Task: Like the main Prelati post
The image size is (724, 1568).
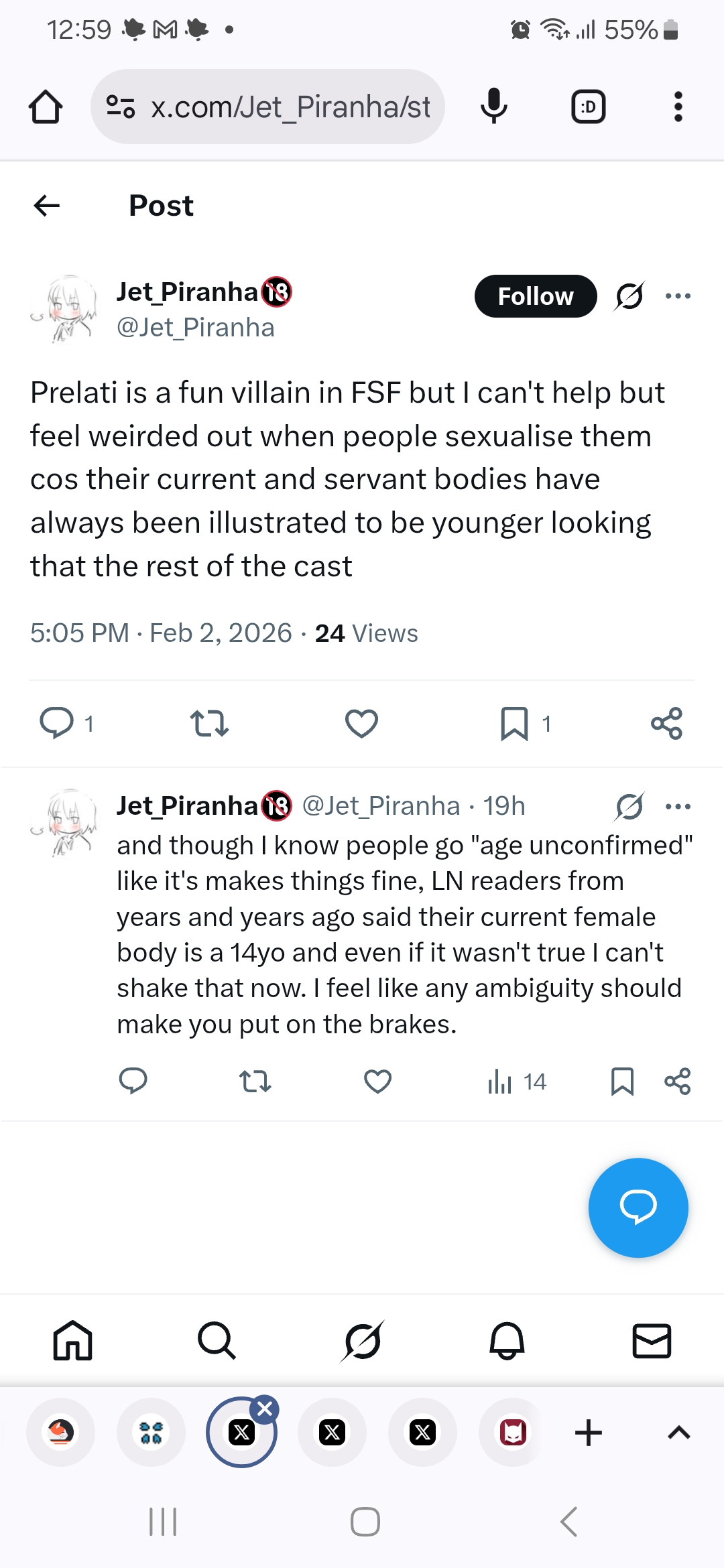Action: pos(361,724)
